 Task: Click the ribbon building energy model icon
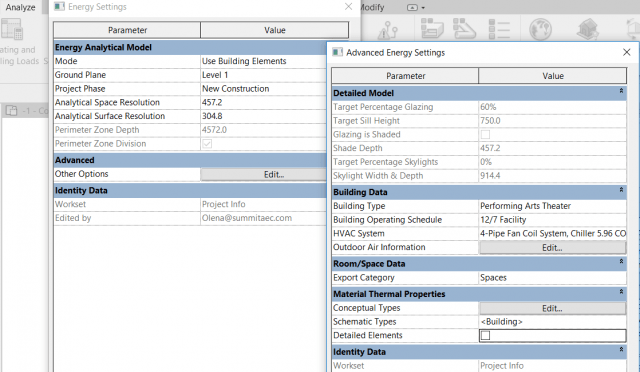click(587, 29)
